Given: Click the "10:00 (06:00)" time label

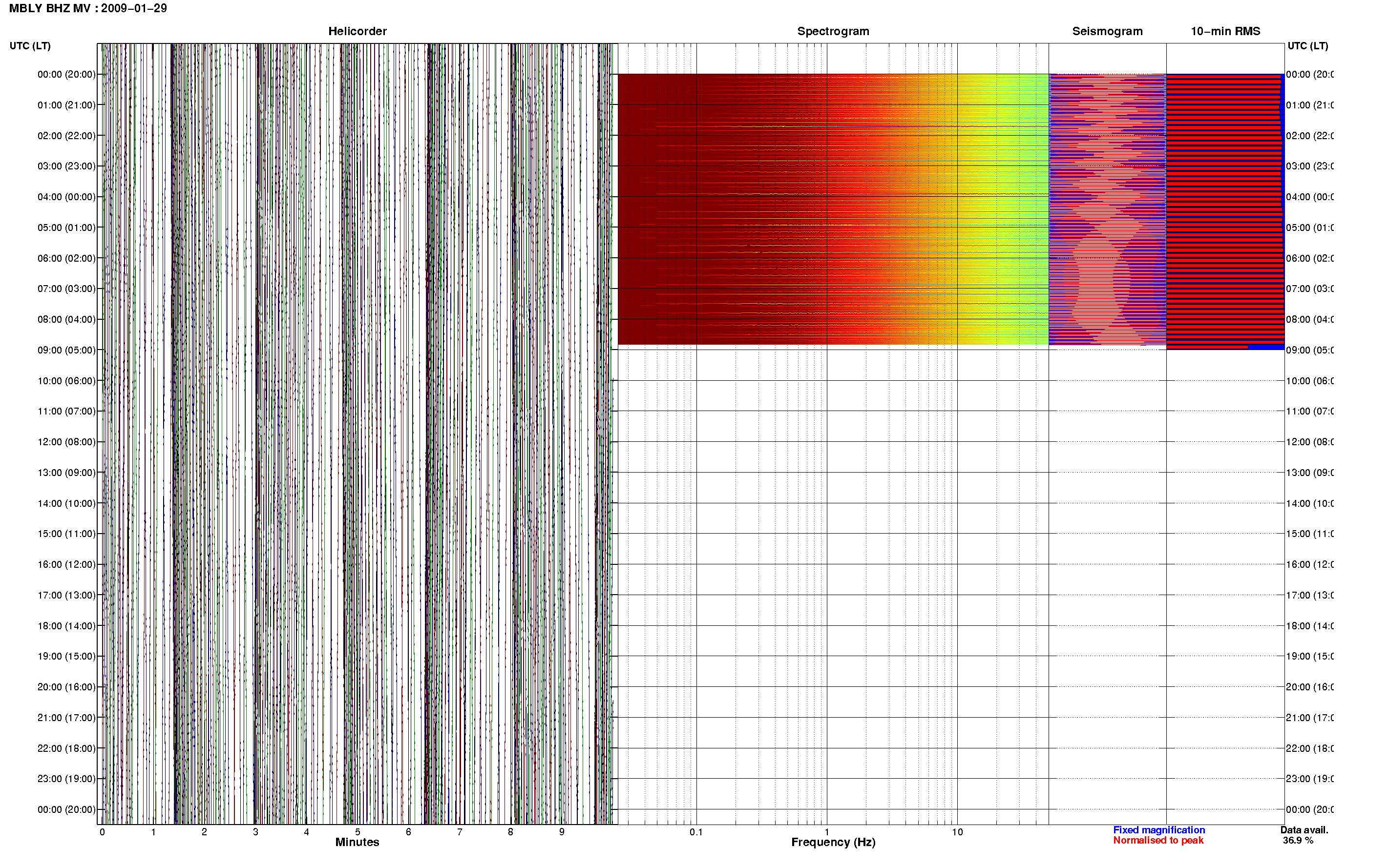Looking at the screenshot, I should 66,381.
